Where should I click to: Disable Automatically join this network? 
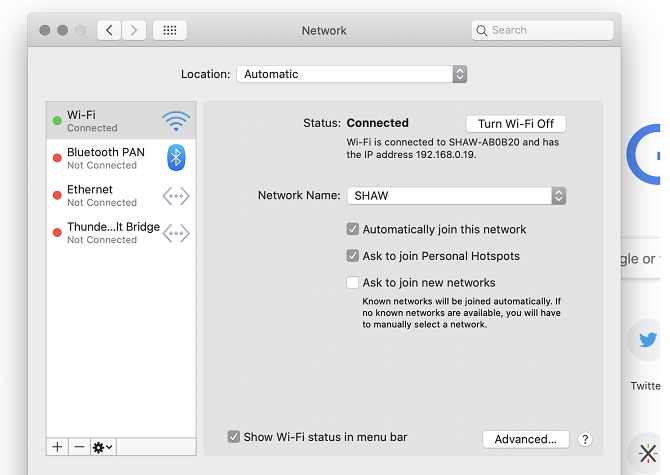[x=352, y=229]
